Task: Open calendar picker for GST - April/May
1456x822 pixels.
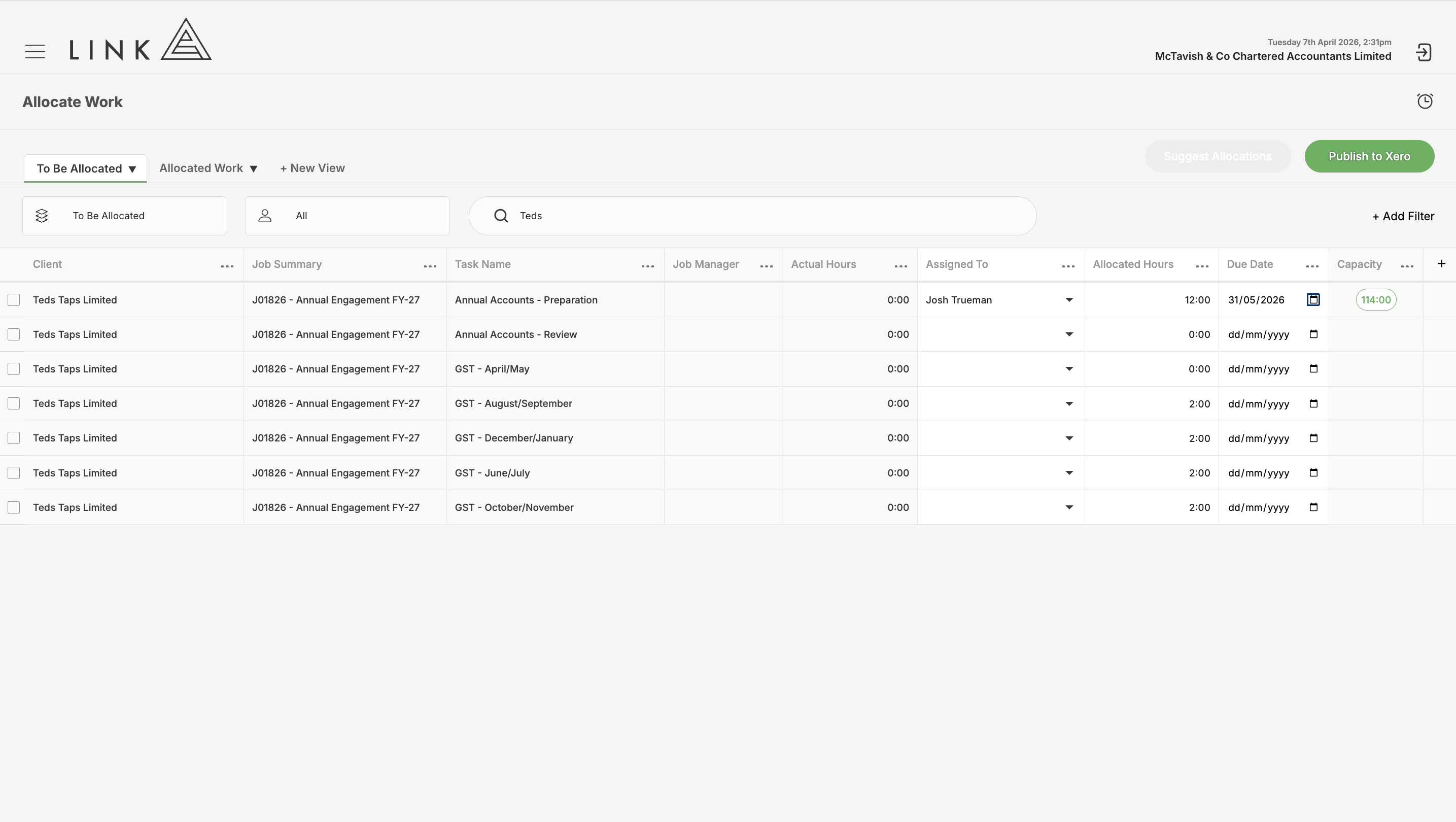Action: coord(1313,368)
